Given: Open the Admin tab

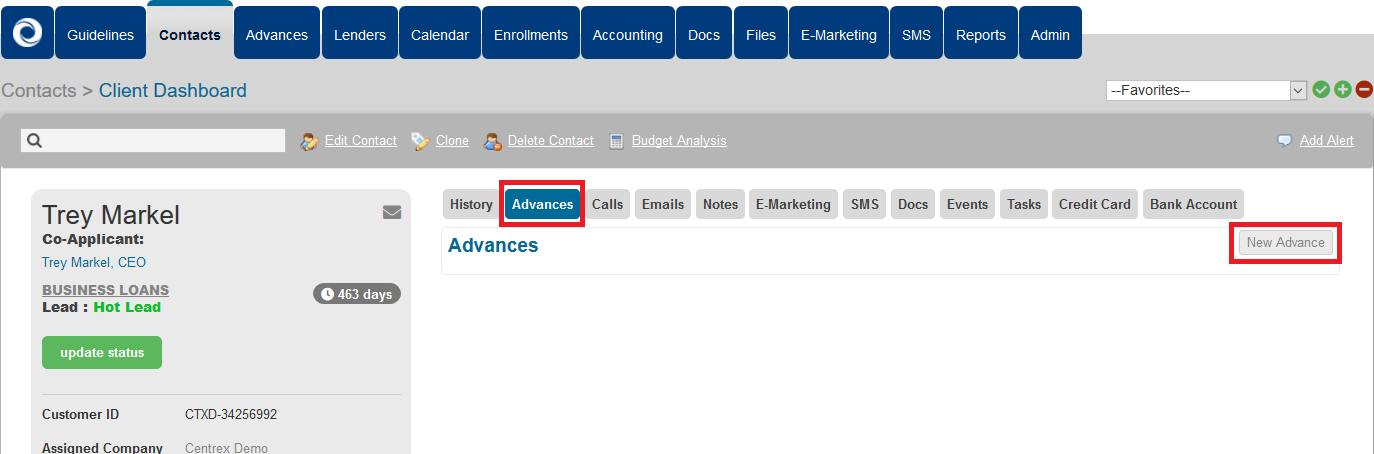Looking at the screenshot, I should pyautogui.click(x=1050, y=33).
